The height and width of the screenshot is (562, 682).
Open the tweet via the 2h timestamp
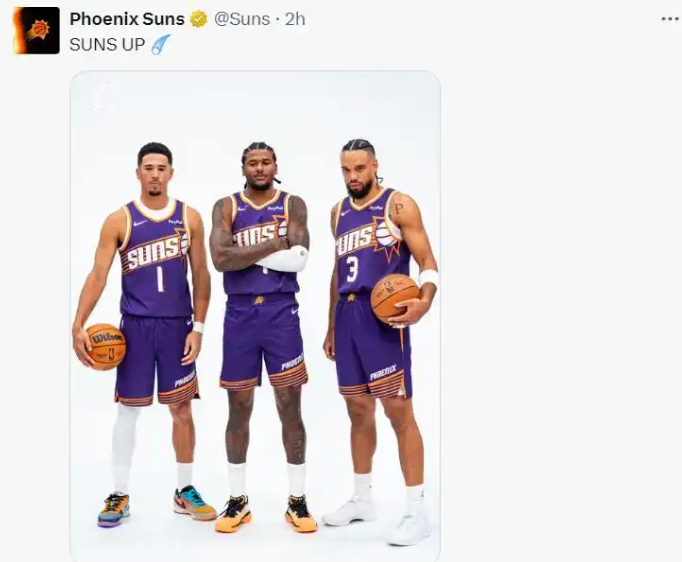pos(295,19)
